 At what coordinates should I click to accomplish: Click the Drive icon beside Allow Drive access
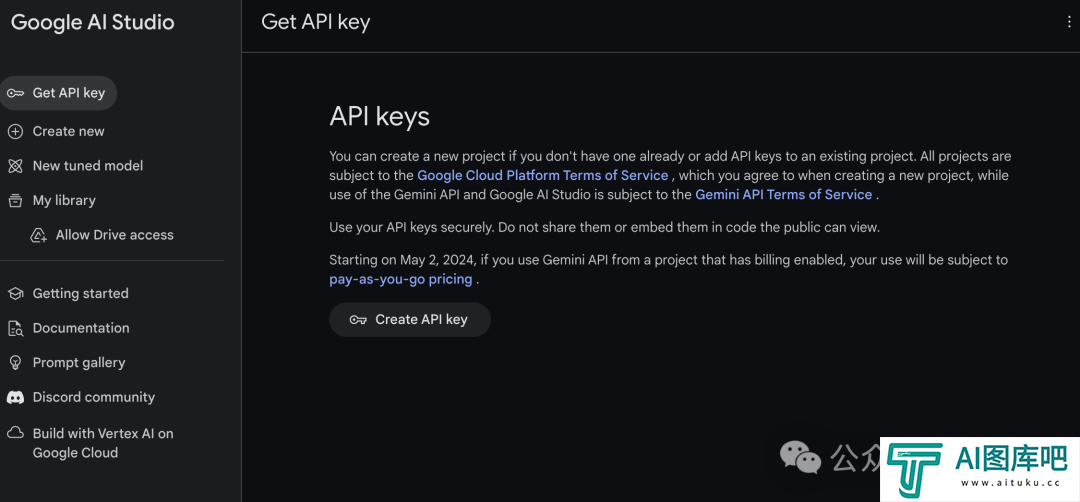pyautogui.click(x=39, y=236)
